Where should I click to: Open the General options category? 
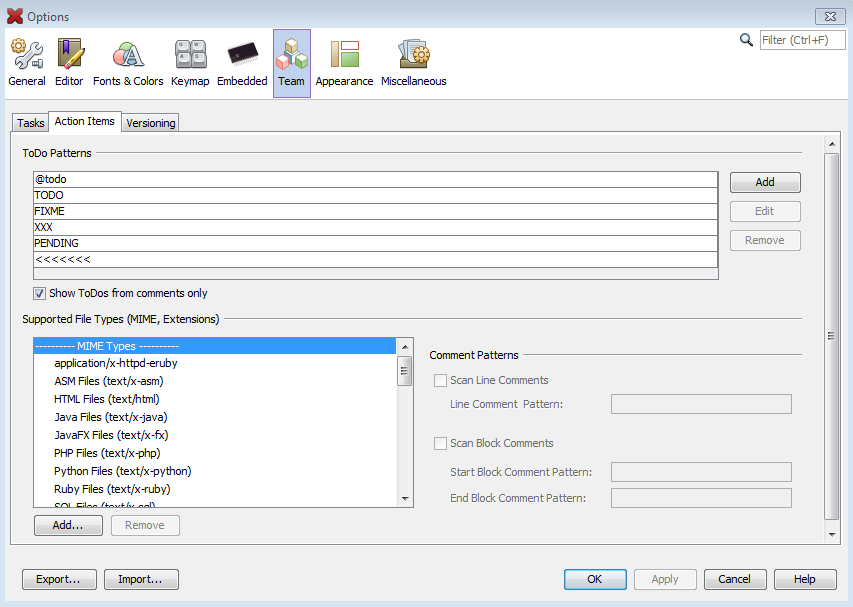pyautogui.click(x=27, y=63)
